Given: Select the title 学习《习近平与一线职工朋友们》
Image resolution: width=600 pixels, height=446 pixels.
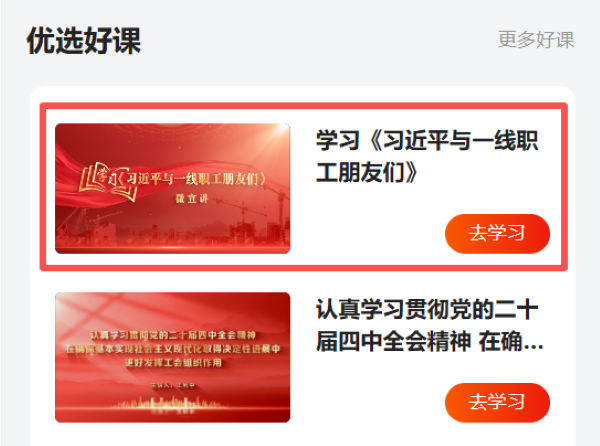Looking at the screenshot, I should tap(427, 156).
